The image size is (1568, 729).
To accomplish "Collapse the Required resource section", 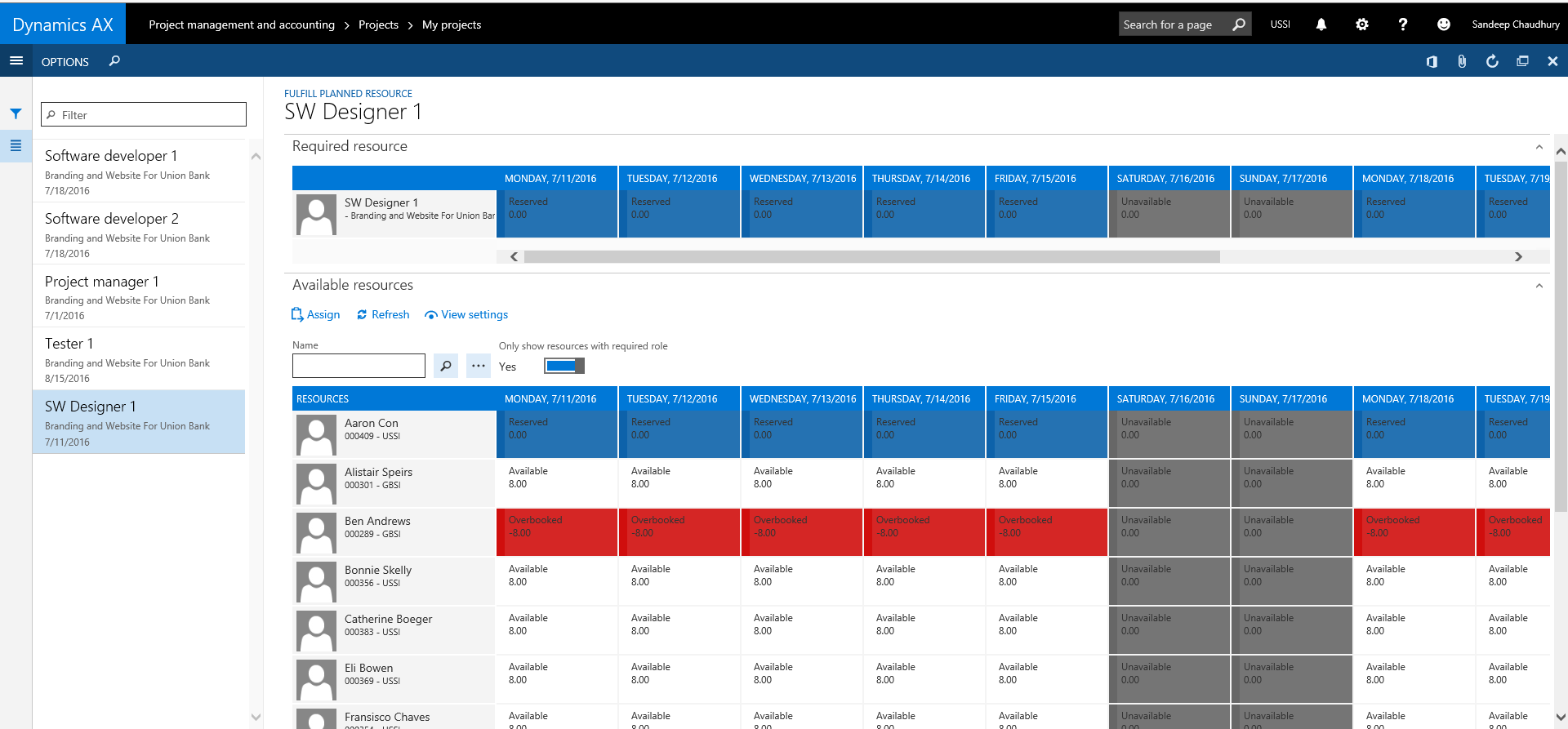I will [x=1539, y=147].
